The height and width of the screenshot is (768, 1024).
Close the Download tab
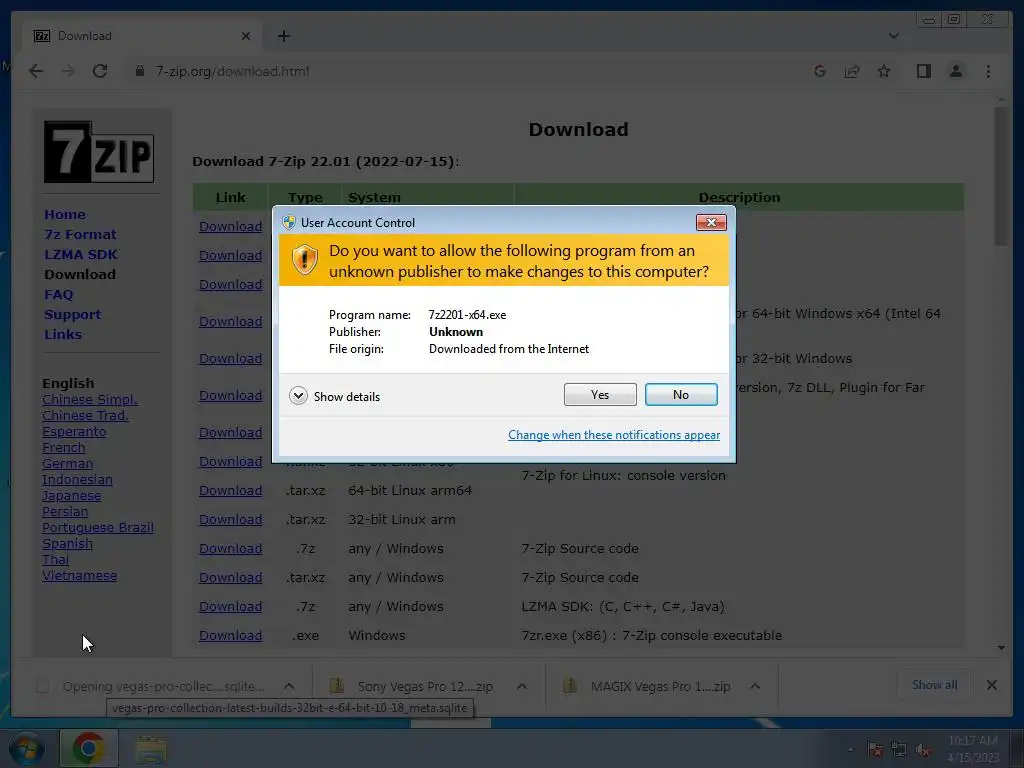246,36
